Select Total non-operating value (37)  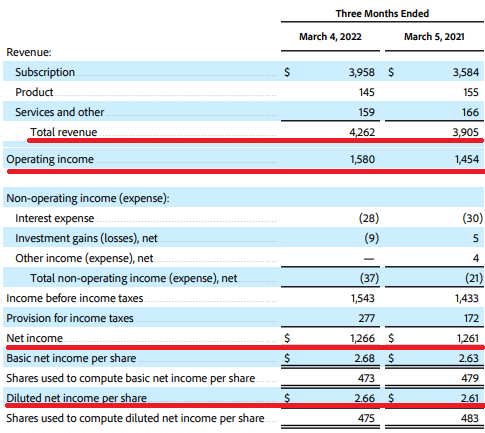click(x=369, y=278)
